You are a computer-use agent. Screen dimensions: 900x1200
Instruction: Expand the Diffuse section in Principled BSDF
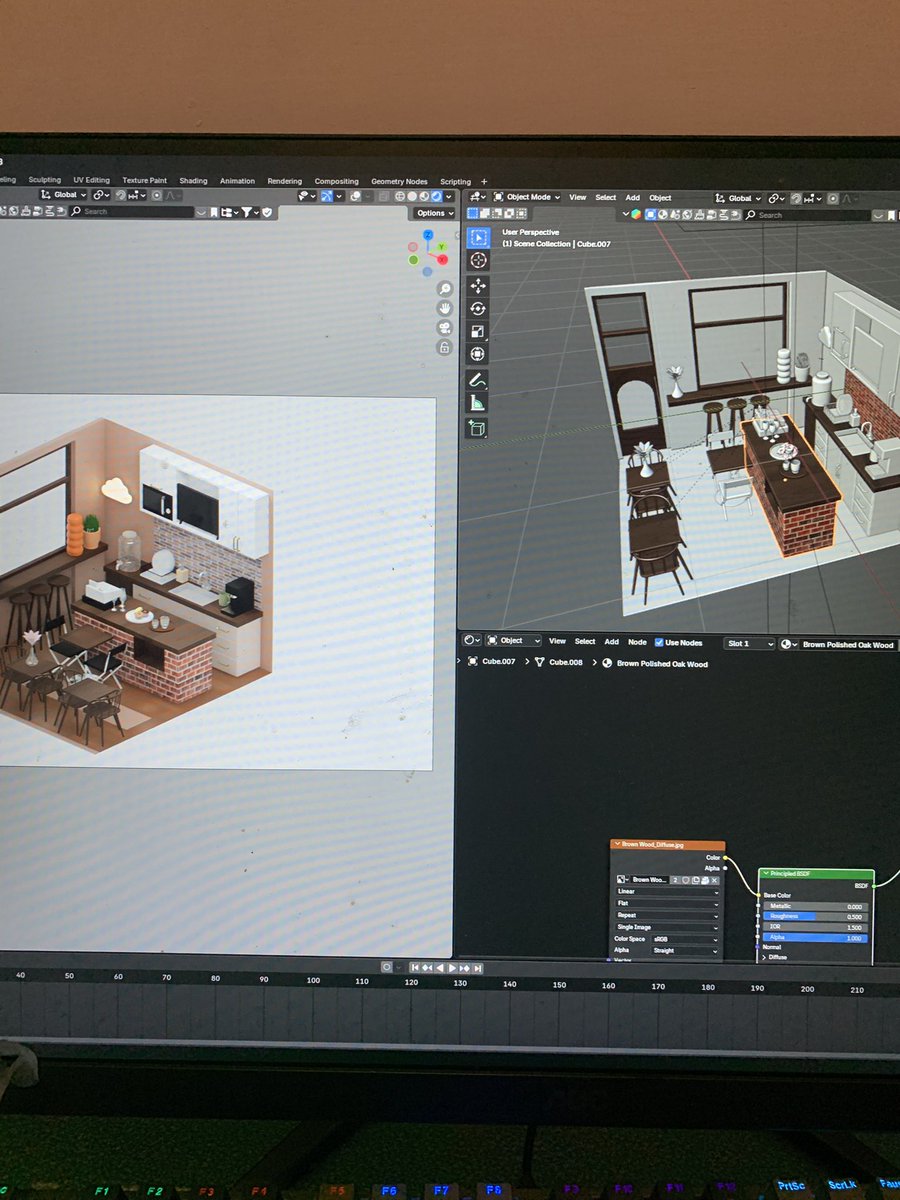tap(776, 957)
